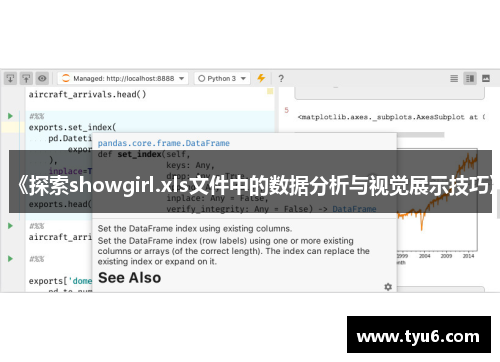Click the aircraft_arrivals.head() code line
Image resolution: width=500 pixels, height=362 pixels.
point(87,95)
